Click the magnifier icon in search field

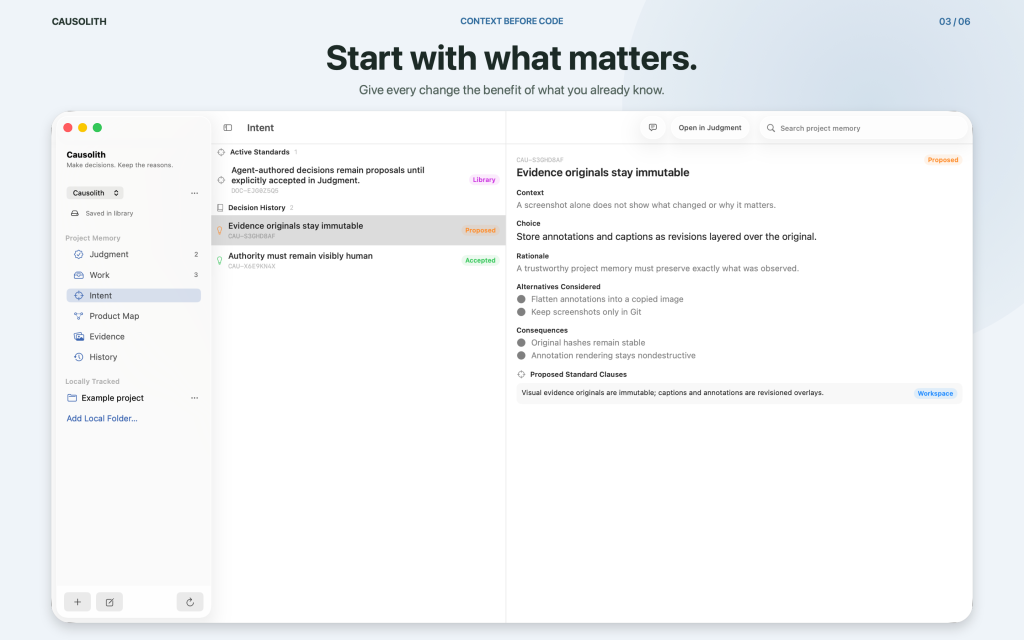(x=771, y=128)
